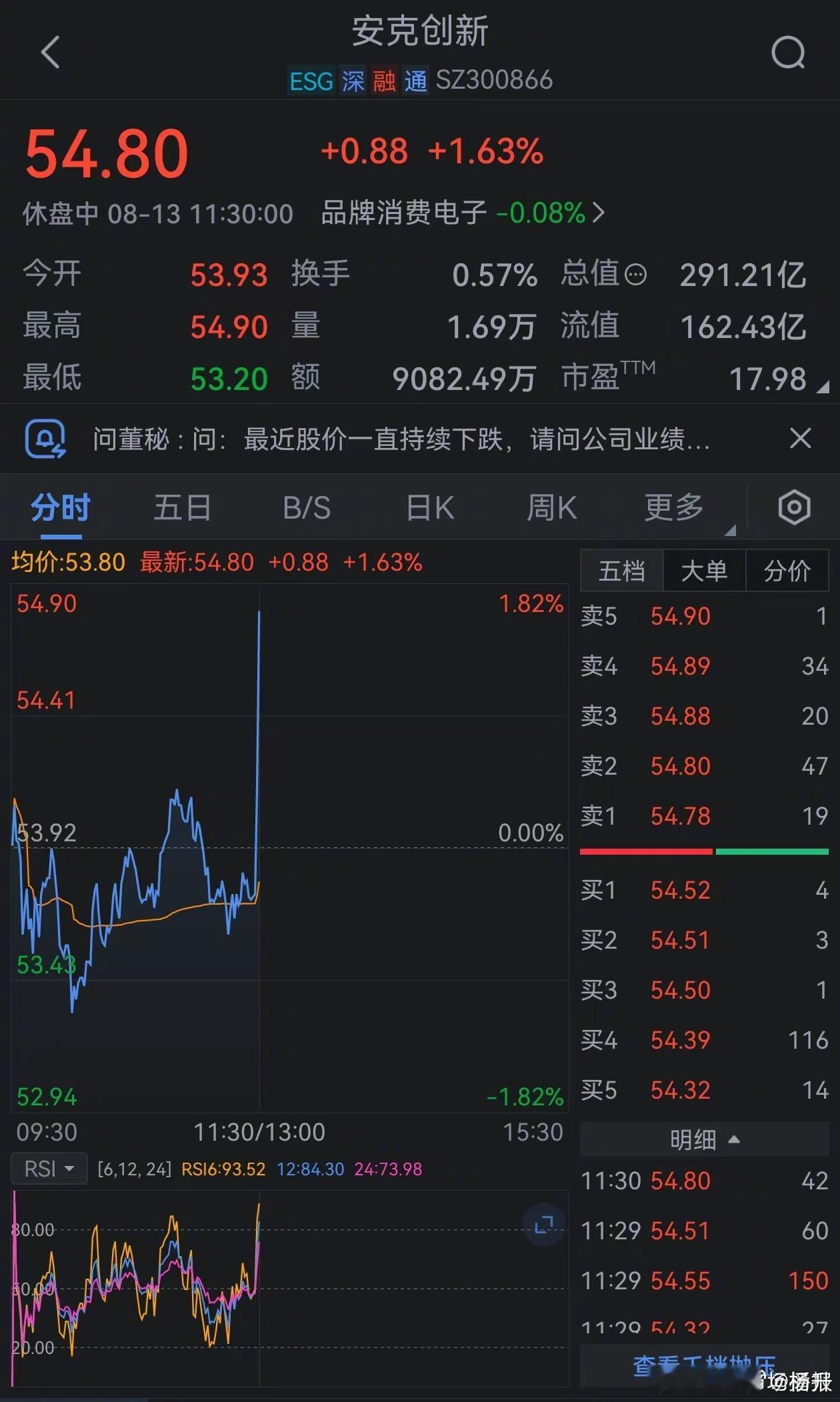Click the RSI indicator sub-chart
This screenshot has height=1402, width=840.
click(290, 1290)
